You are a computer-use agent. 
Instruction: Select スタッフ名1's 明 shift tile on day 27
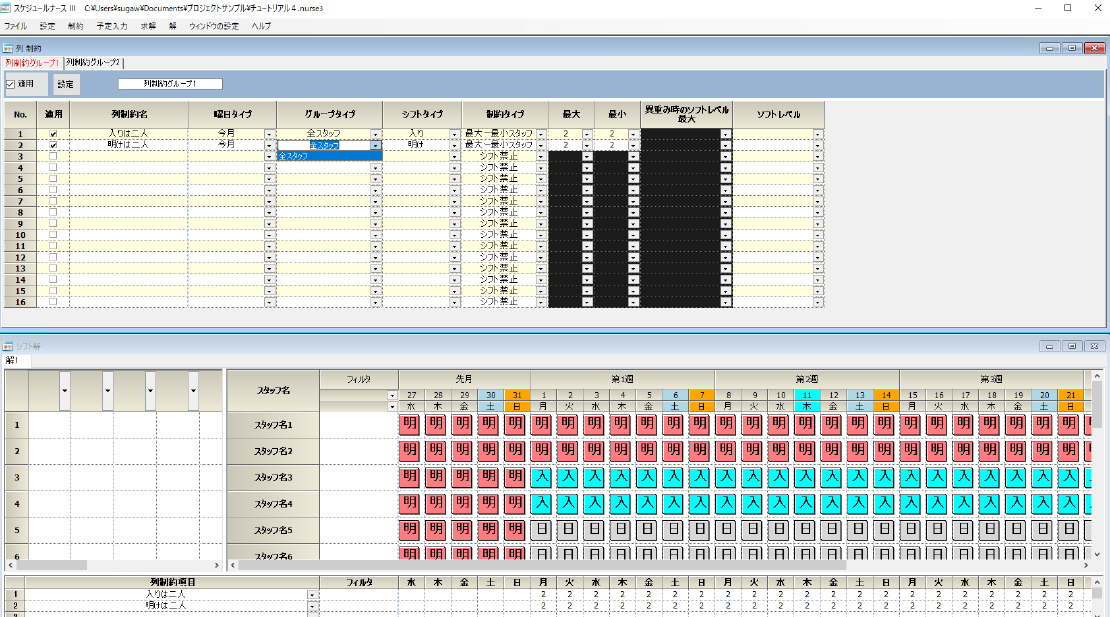411,425
